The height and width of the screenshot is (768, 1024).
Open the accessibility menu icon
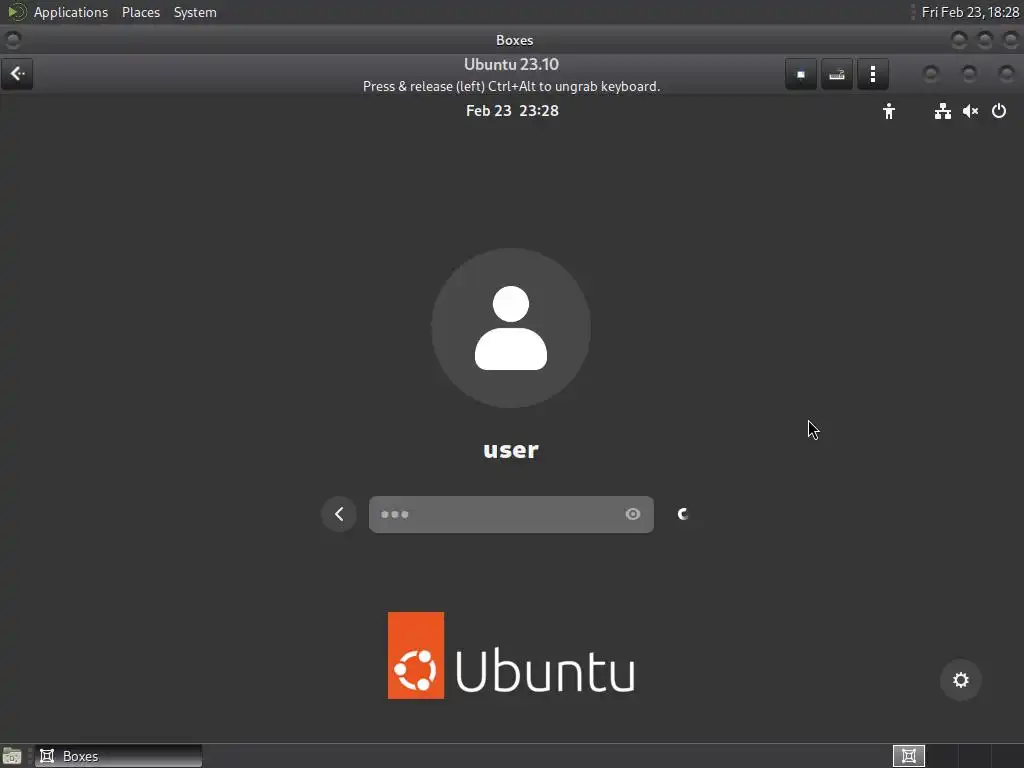pos(889,111)
